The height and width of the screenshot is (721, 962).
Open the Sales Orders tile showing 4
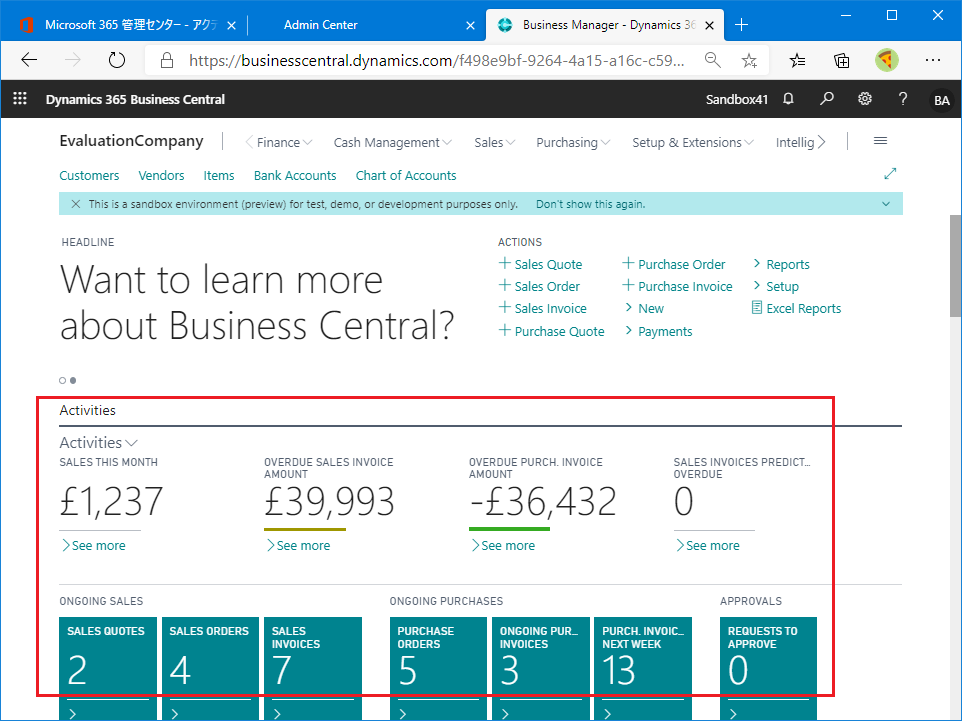click(x=210, y=668)
